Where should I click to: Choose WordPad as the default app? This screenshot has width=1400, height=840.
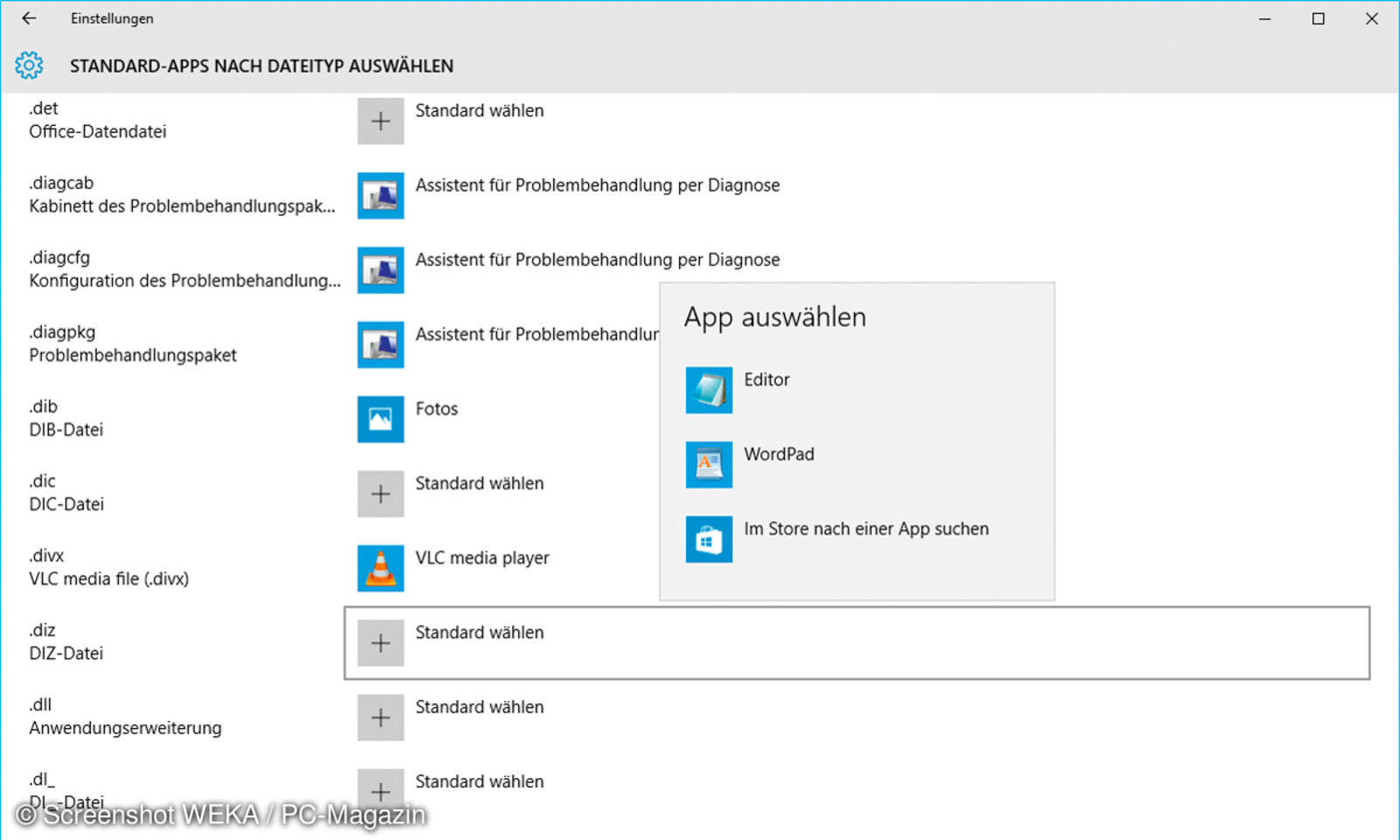click(x=778, y=453)
